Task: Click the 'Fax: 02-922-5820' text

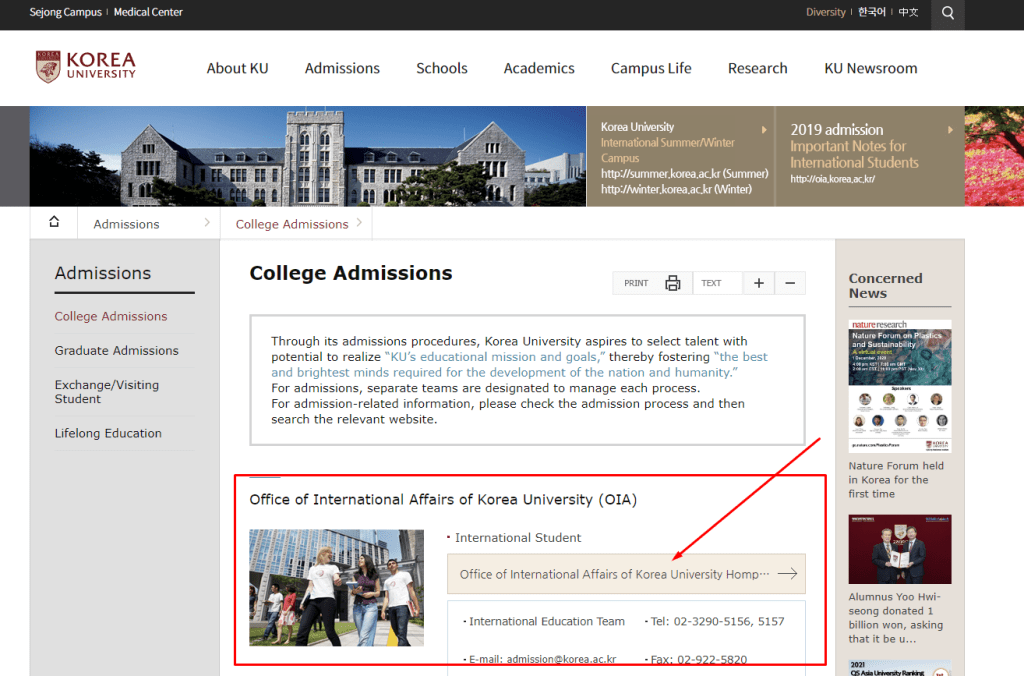Action: click(699, 659)
